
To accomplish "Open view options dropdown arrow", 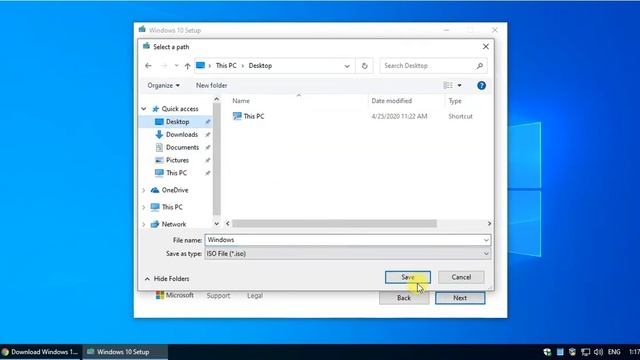I will click(x=460, y=85).
